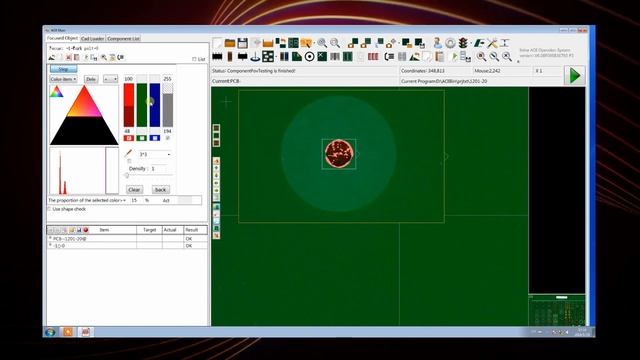Click the traffic light icon in main toolbar

click(463, 43)
